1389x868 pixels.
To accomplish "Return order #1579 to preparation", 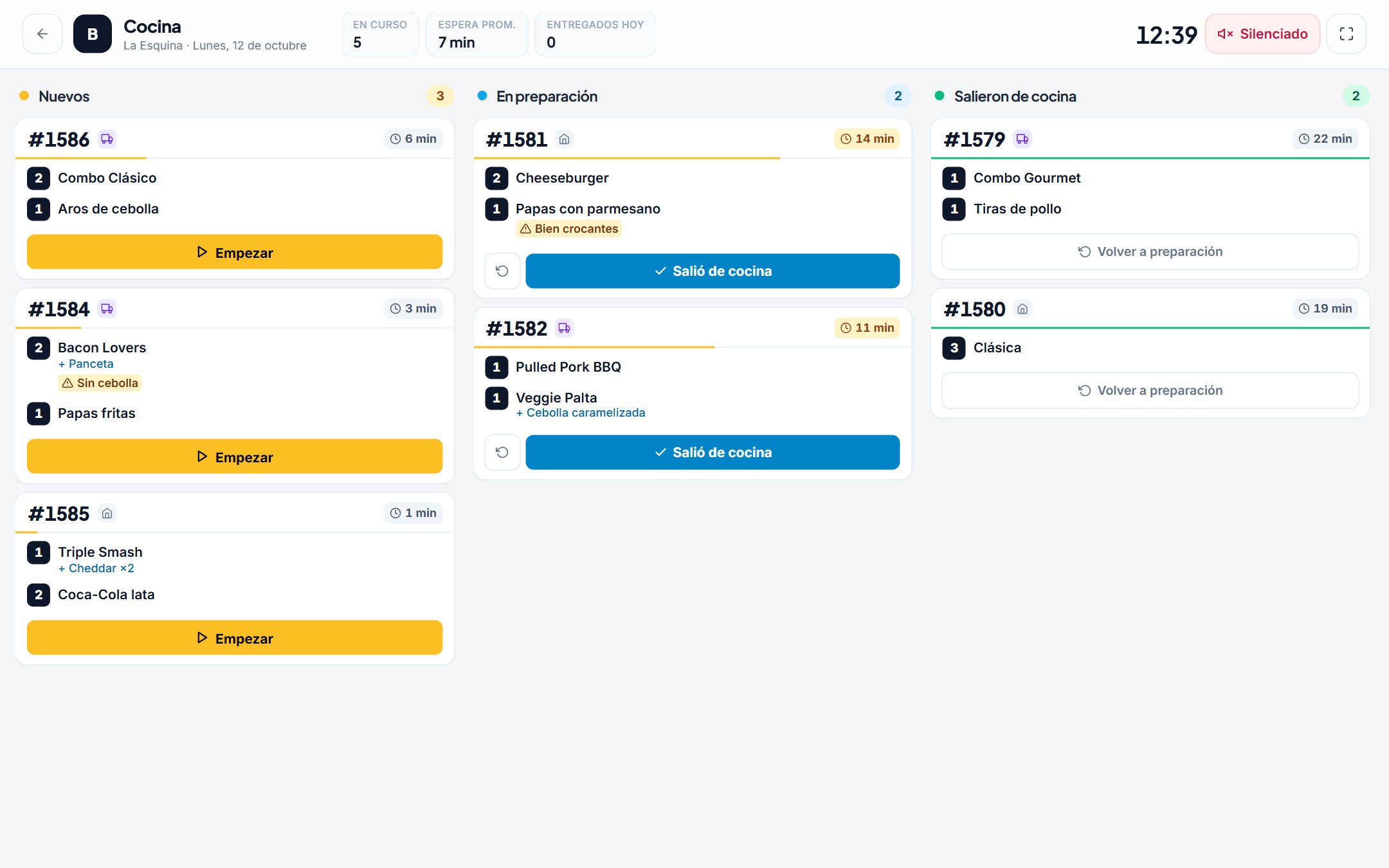I will click(x=1150, y=251).
